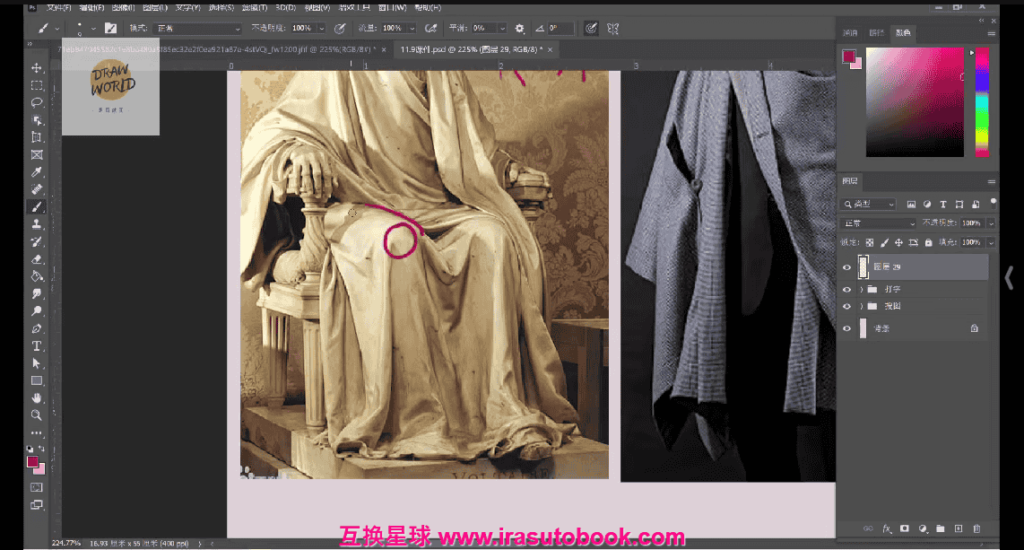Select the Eyedropper tool
The image size is (1024, 550).
coord(37,172)
